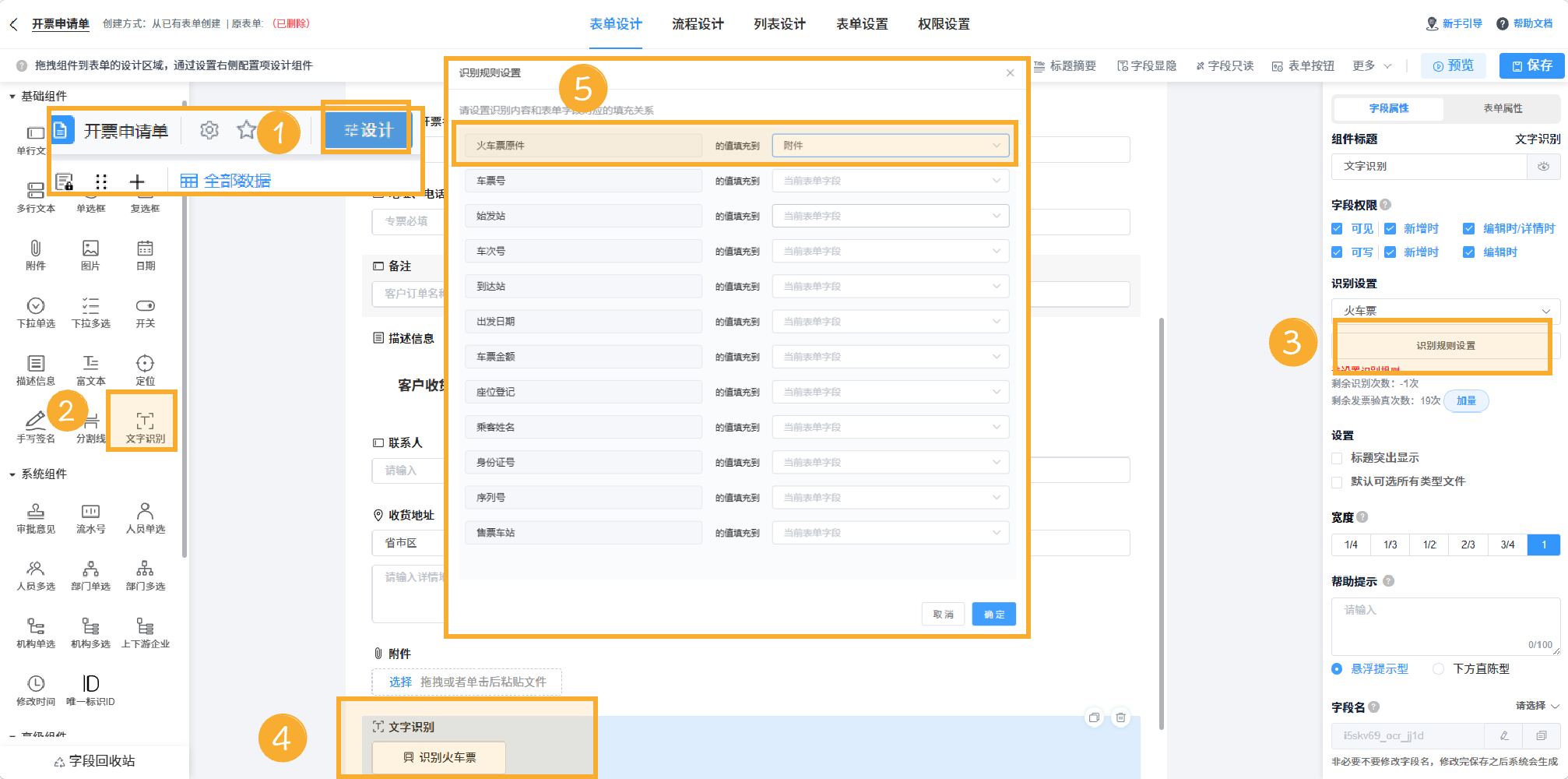This screenshot has width=1568, height=779.
Task: Select the 流水号 system component
Action: tap(90, 516)
